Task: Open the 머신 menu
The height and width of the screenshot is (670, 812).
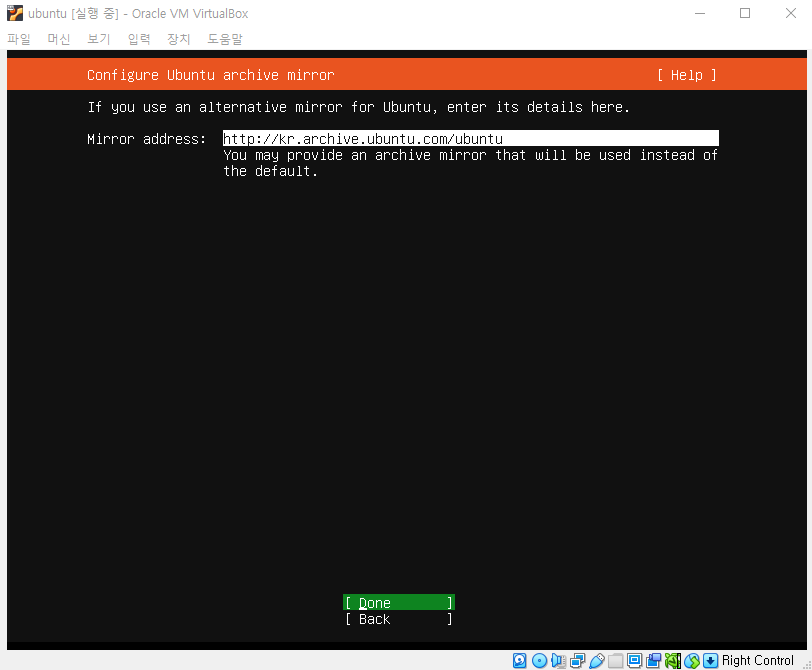Action: pos(59,39)
